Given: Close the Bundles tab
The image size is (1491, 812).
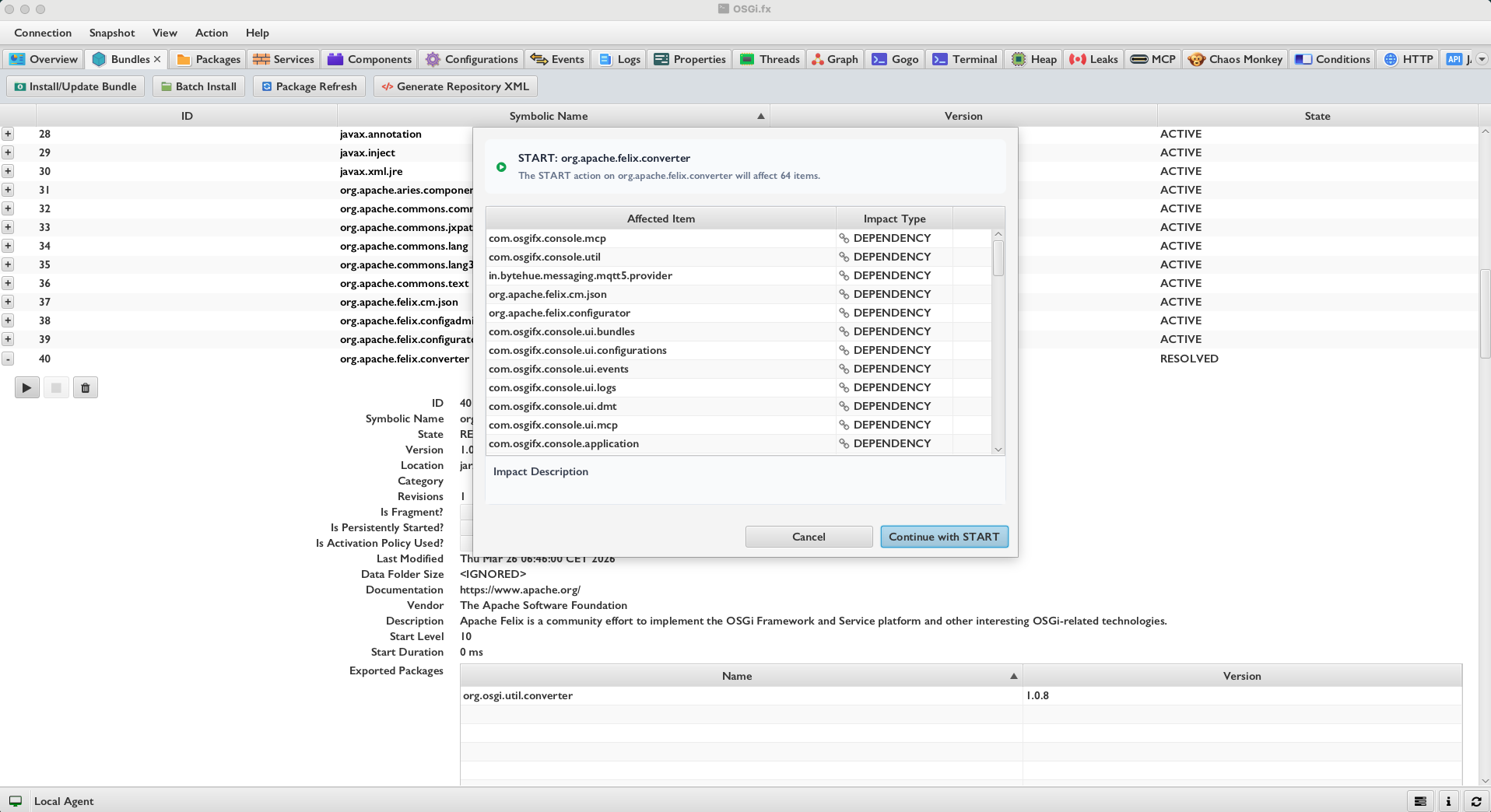Looking at the screenshot, I should click(157, 59).
